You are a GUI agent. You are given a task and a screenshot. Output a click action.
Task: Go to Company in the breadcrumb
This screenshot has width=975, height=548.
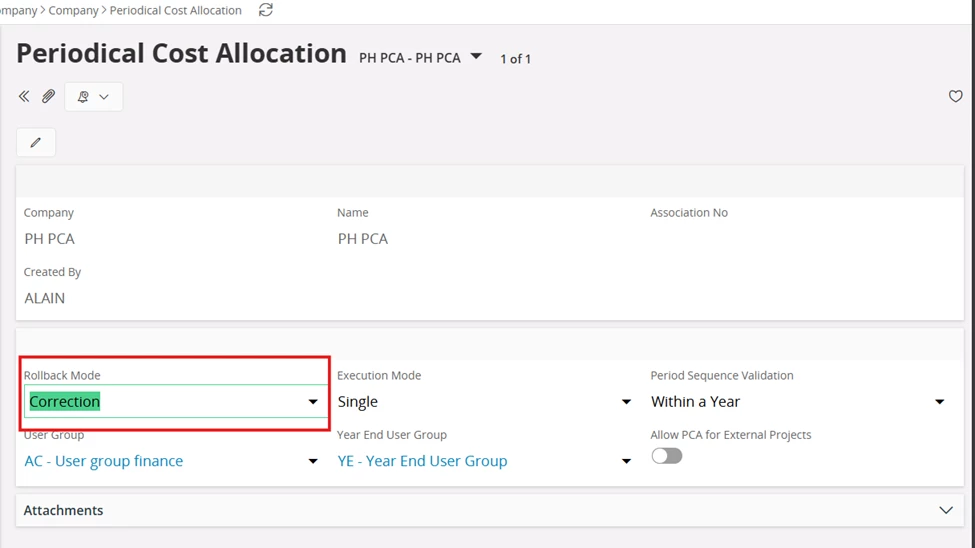tap(73, 11)
